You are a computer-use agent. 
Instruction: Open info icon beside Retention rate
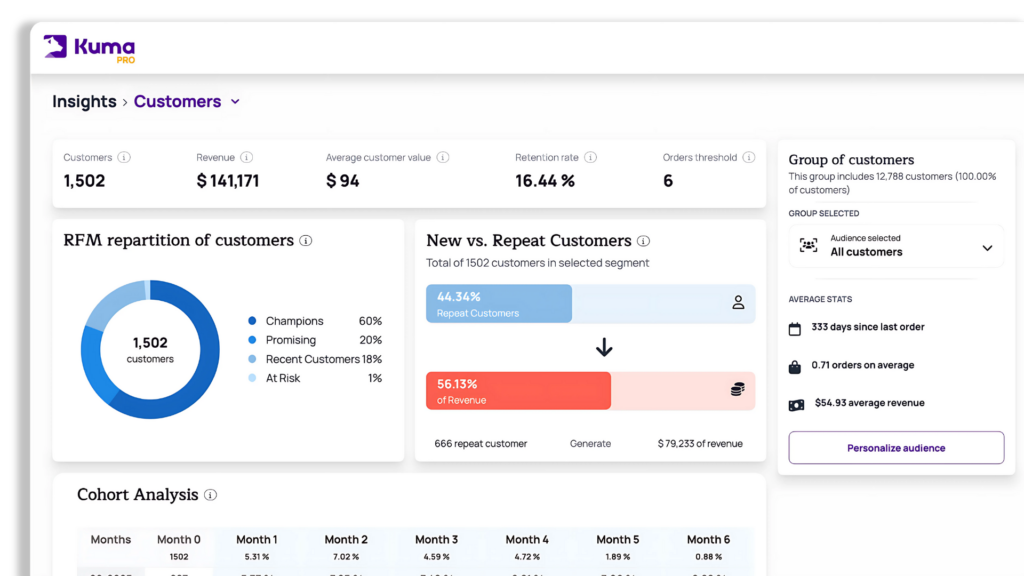(590, 157)
